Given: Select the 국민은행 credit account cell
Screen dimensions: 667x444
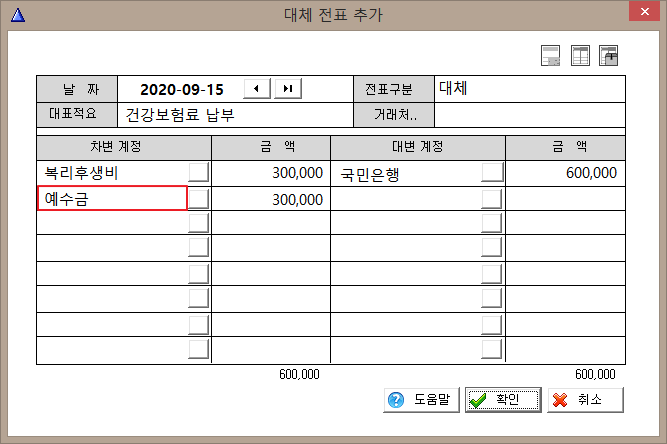Looking at the screenshot, I should pyautogui.click(x=406, y=174).
